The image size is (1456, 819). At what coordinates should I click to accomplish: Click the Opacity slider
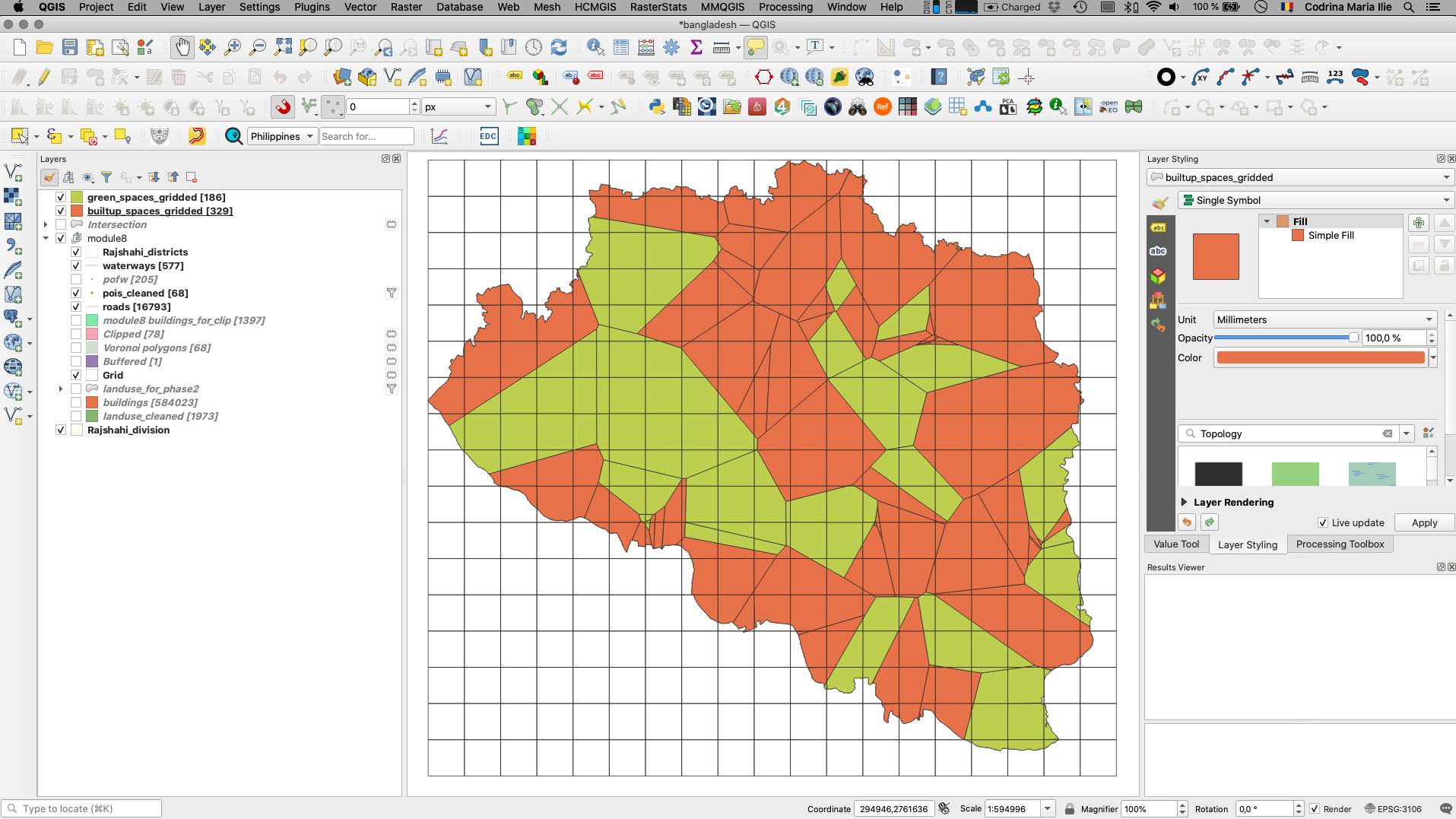tap(1286, 338)
